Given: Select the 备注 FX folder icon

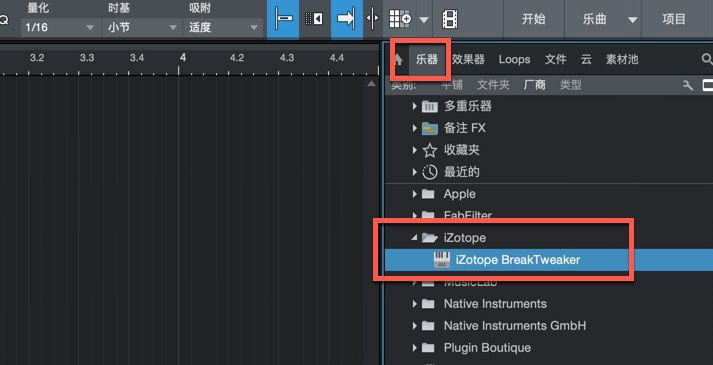Looking at the screenshot, I should click(430, 129).
